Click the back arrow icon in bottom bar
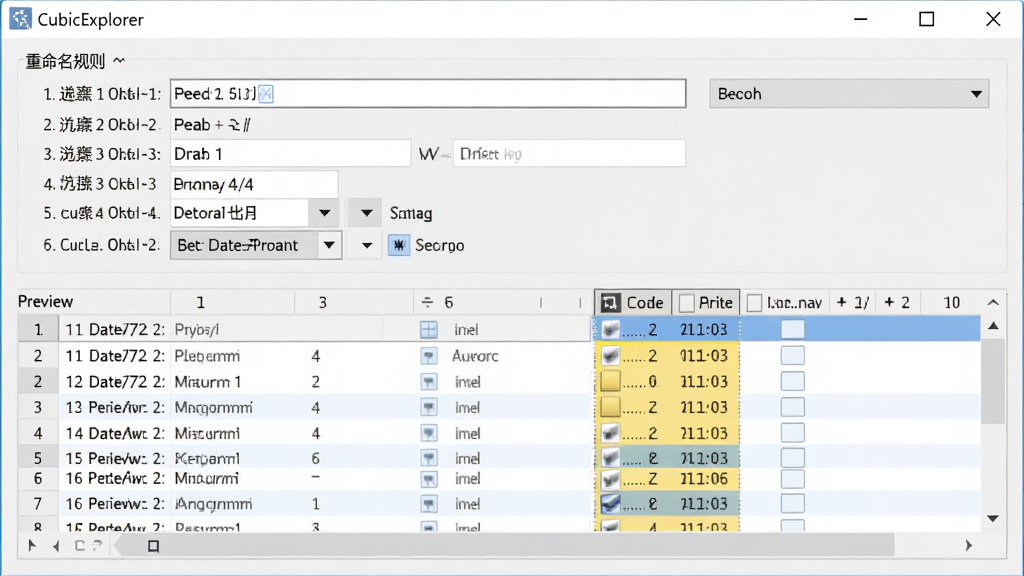The height and width of the screenshot is (576, 1024). [56, 545]
